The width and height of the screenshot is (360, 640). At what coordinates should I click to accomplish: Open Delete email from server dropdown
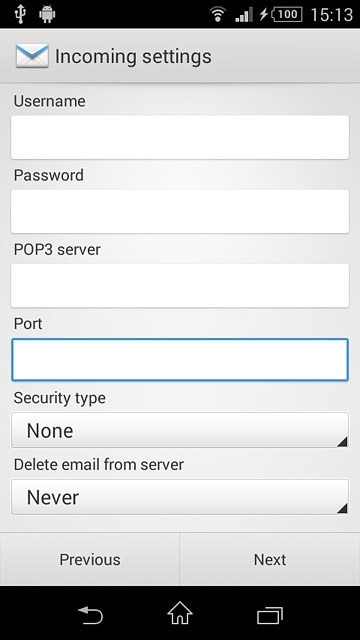[180, 497]
